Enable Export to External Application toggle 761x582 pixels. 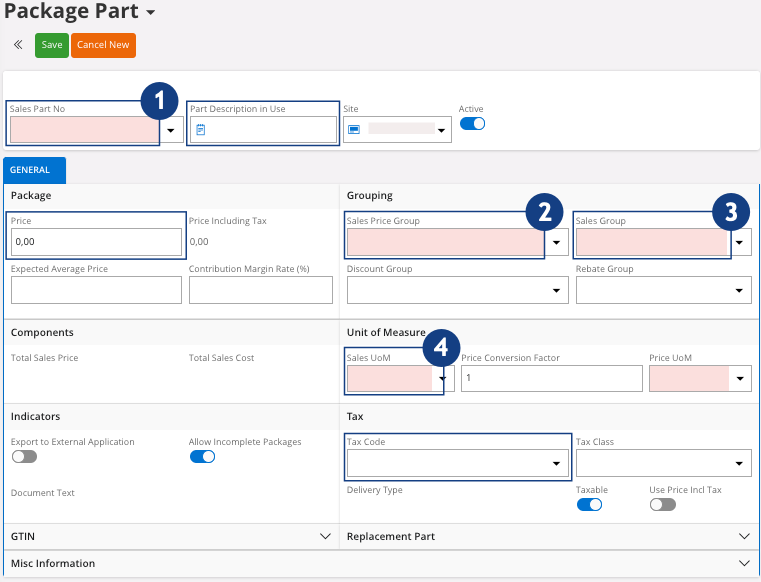[24, 457]
